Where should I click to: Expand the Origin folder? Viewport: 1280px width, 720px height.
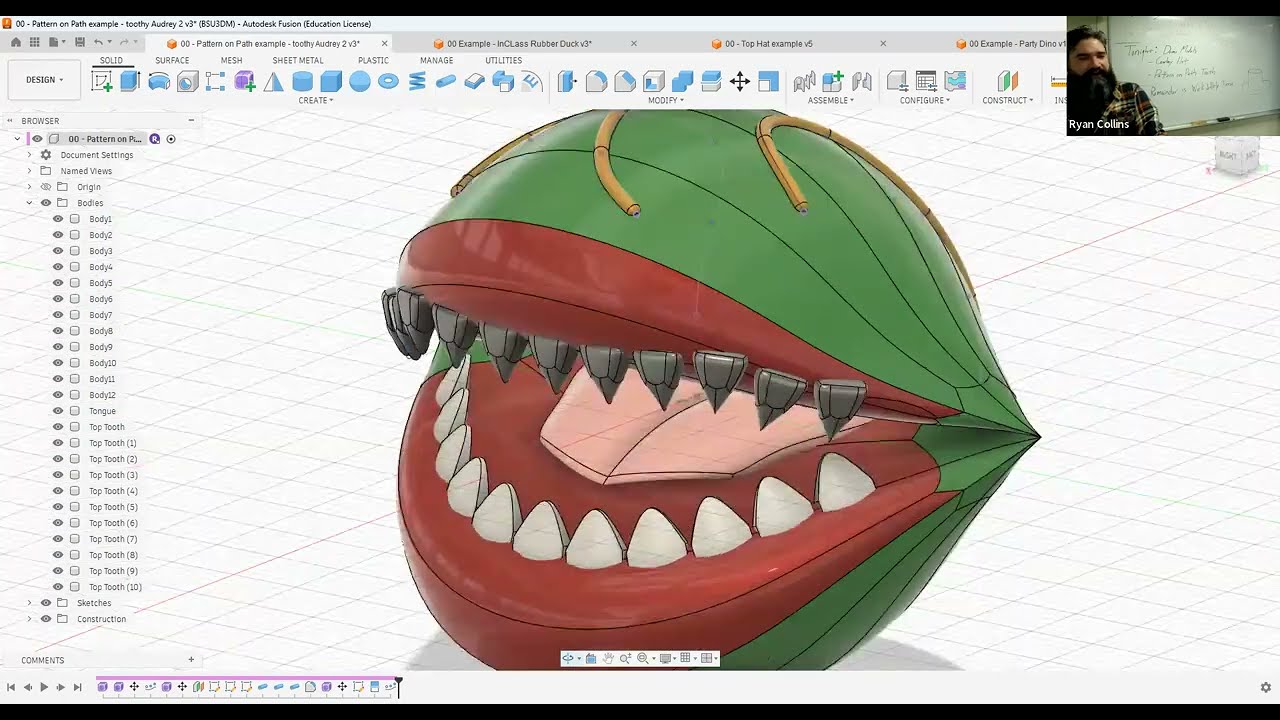point(30,187)
